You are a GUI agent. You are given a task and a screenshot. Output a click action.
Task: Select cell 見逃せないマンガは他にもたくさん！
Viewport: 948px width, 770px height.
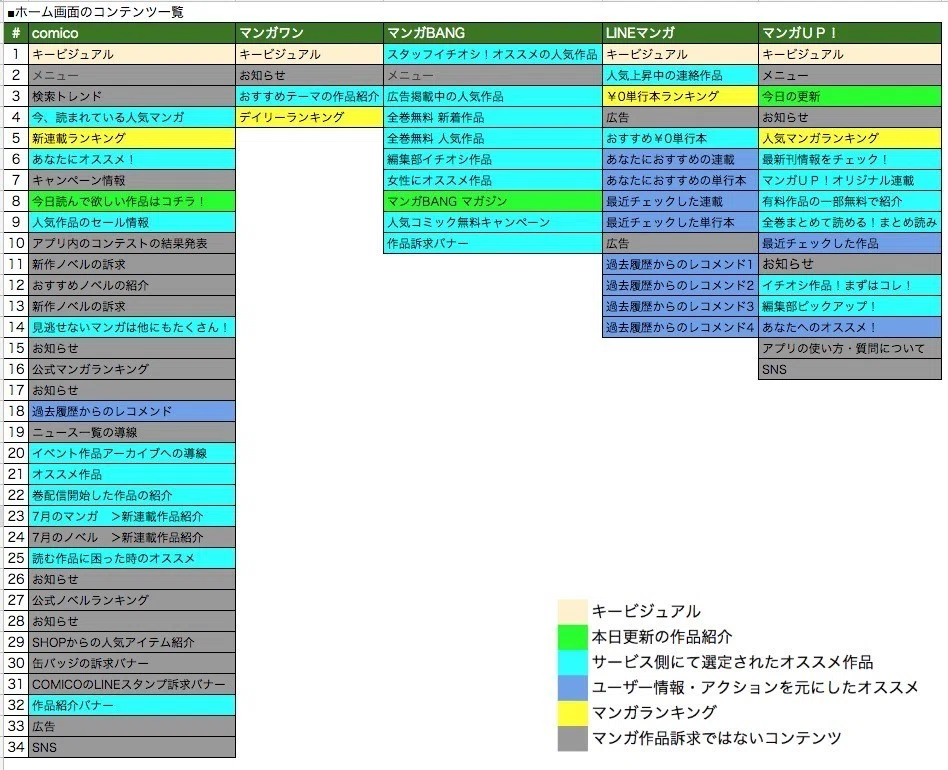[x=132, y=327]
